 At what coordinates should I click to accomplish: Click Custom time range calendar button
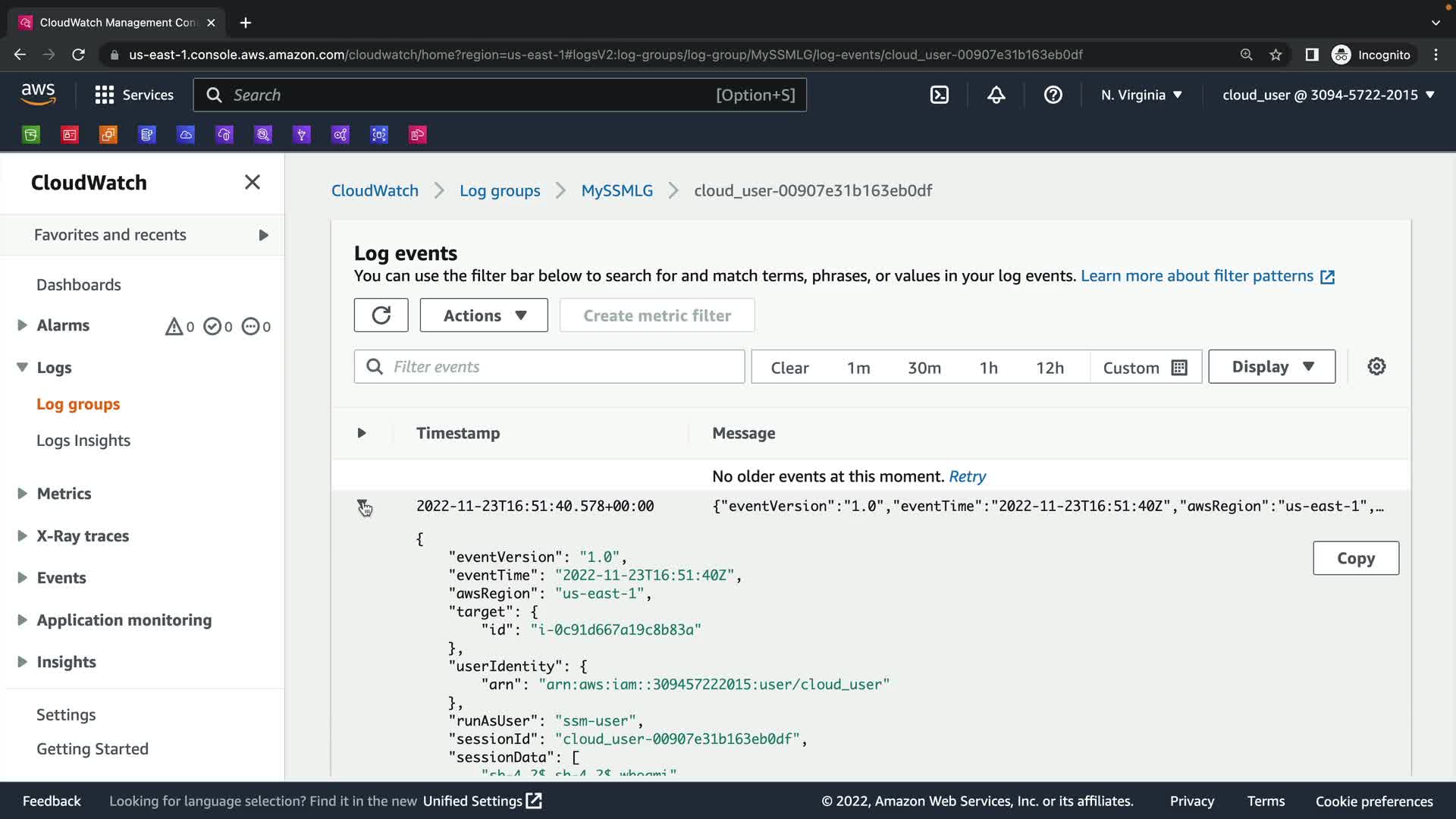click(x=1144, y=367)
